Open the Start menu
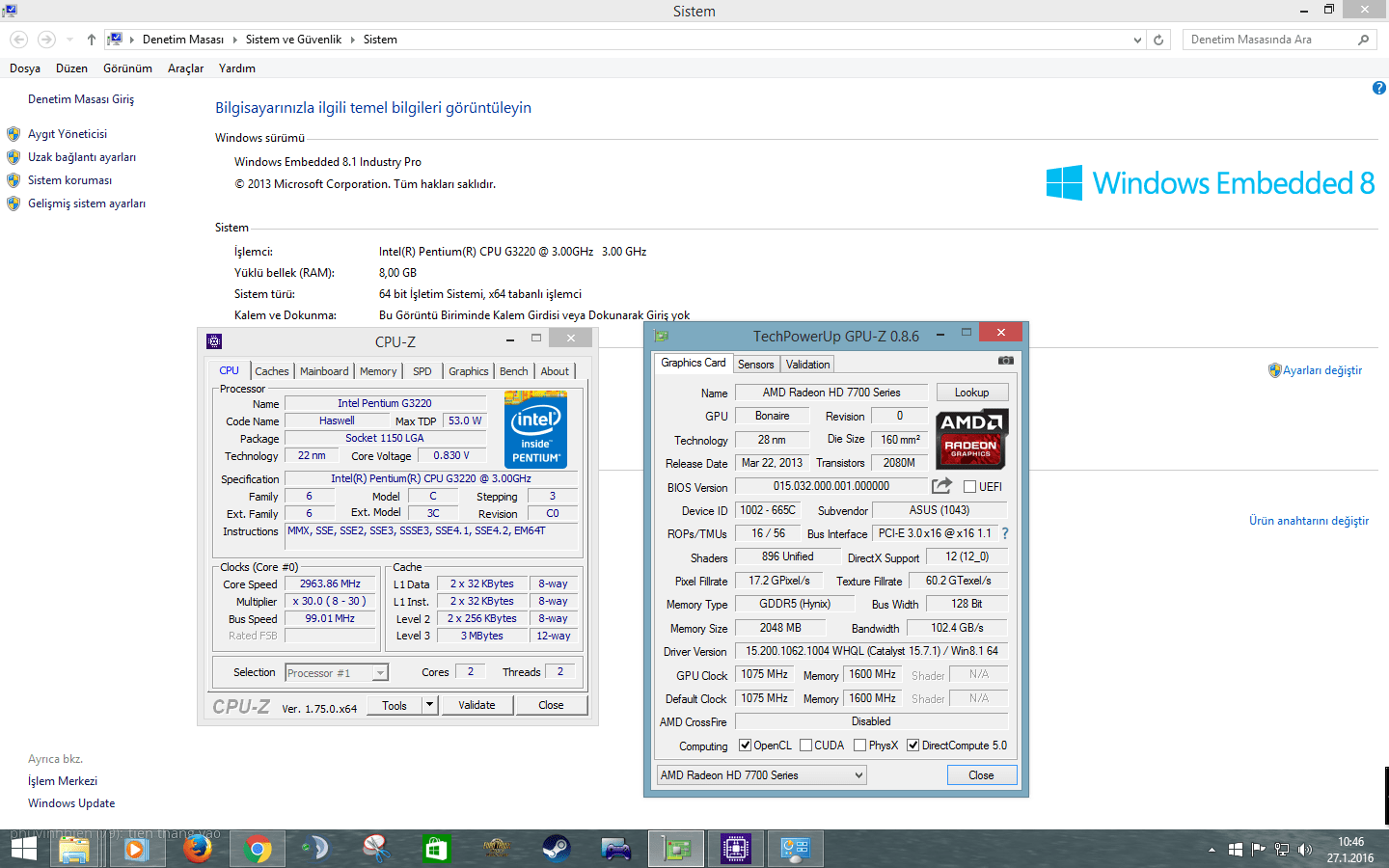This screenshot has height=868, width=1389. tap(23, 849)
